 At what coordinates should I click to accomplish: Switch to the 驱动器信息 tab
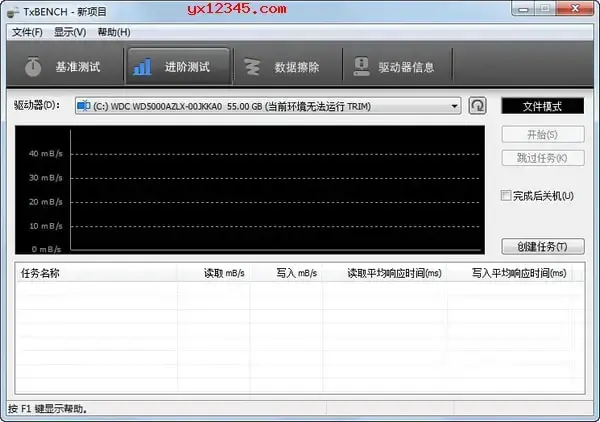(397, 67)
